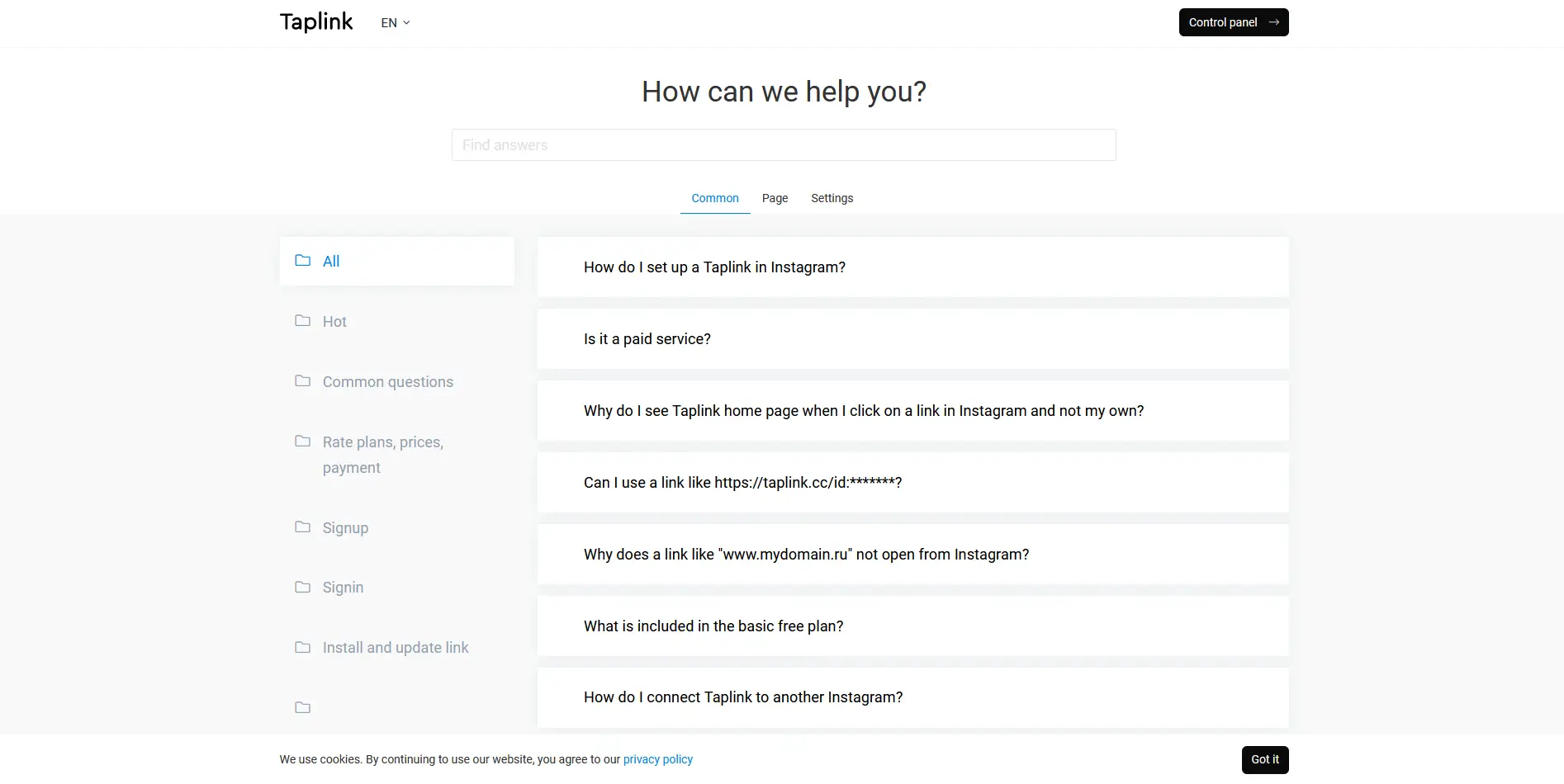
Task: Expand 'Can I use a link like https://taplink.cc/id' question
Action: [x=912, y=483]
